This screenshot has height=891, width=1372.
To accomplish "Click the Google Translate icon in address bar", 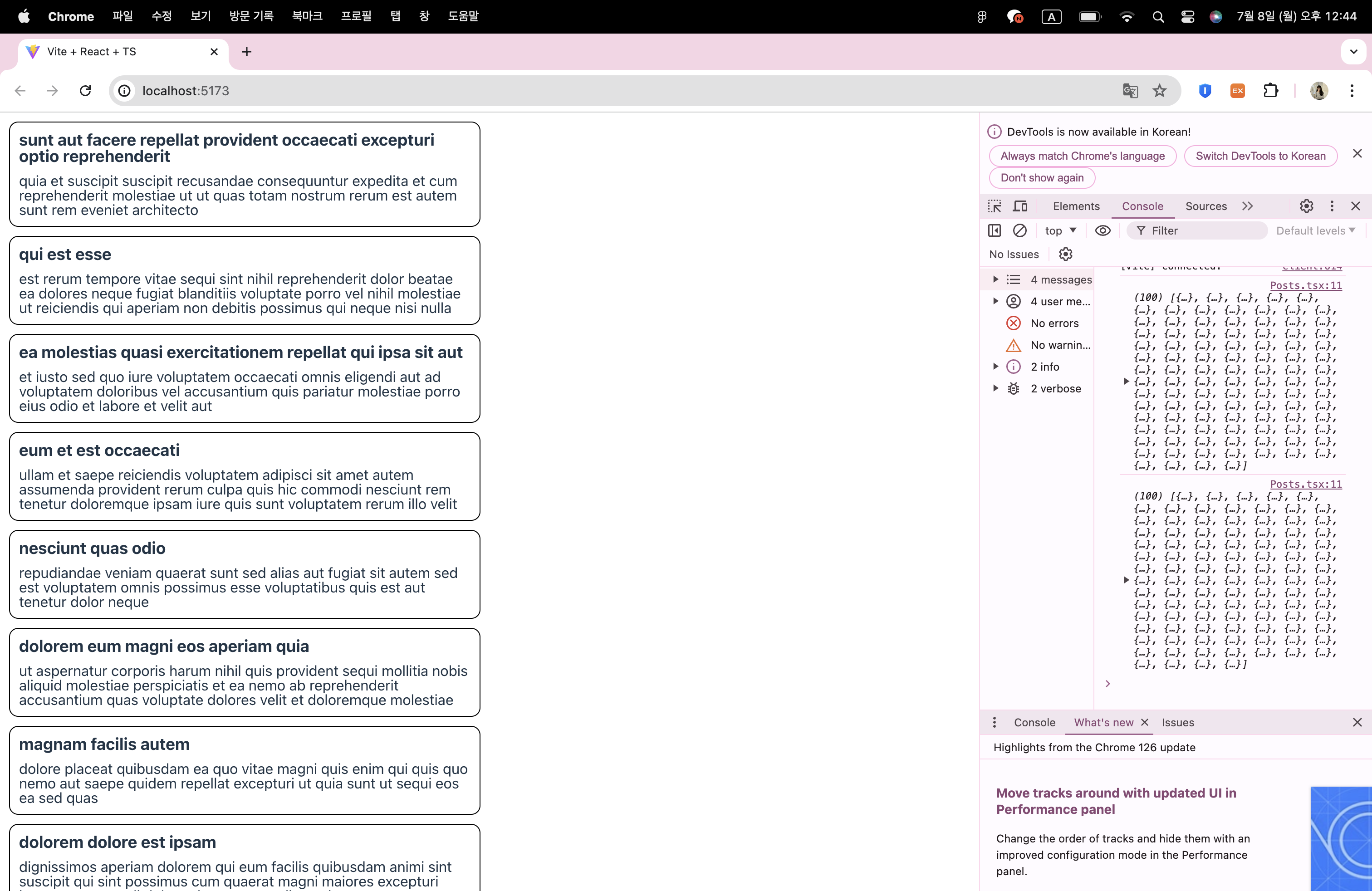I will point(1130,90).
